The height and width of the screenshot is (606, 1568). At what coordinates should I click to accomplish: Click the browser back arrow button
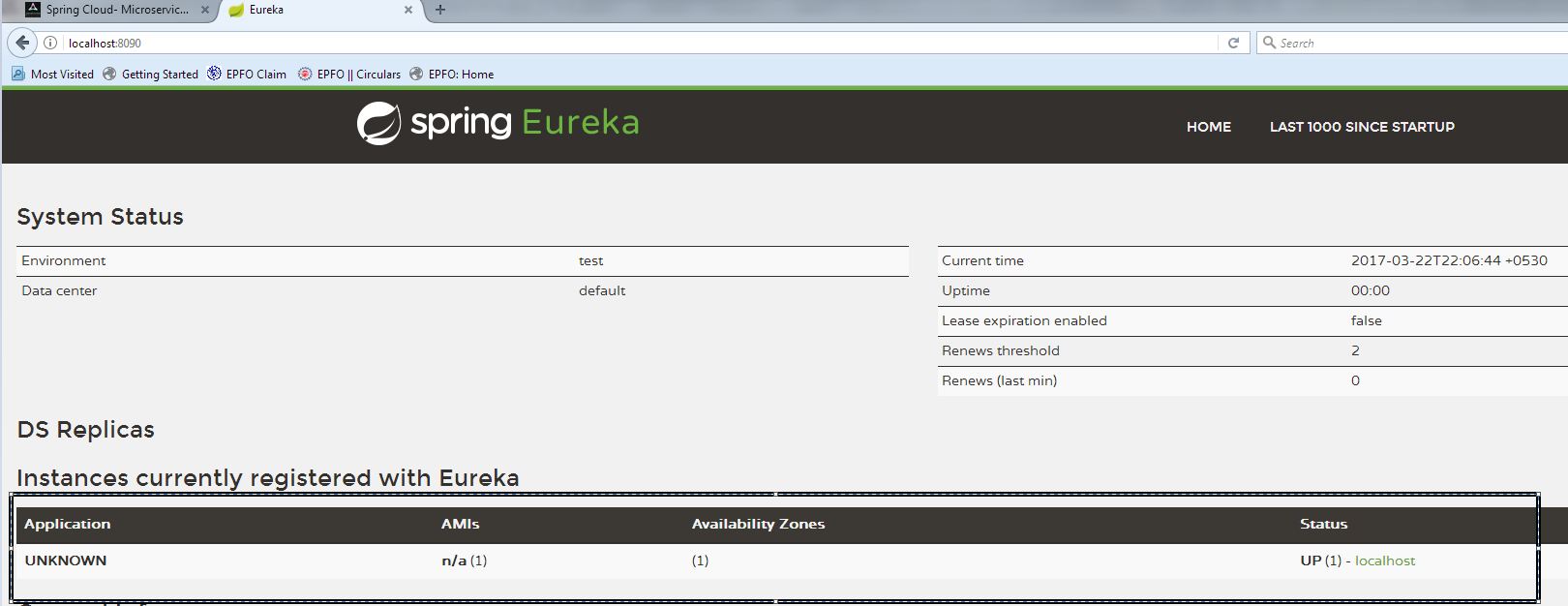[22, 43]
